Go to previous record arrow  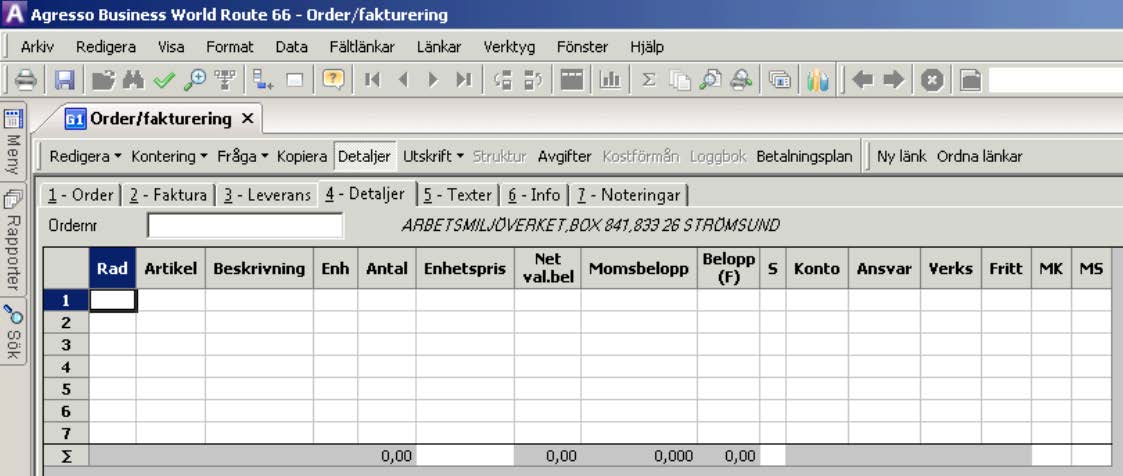[x=403, y=79]
